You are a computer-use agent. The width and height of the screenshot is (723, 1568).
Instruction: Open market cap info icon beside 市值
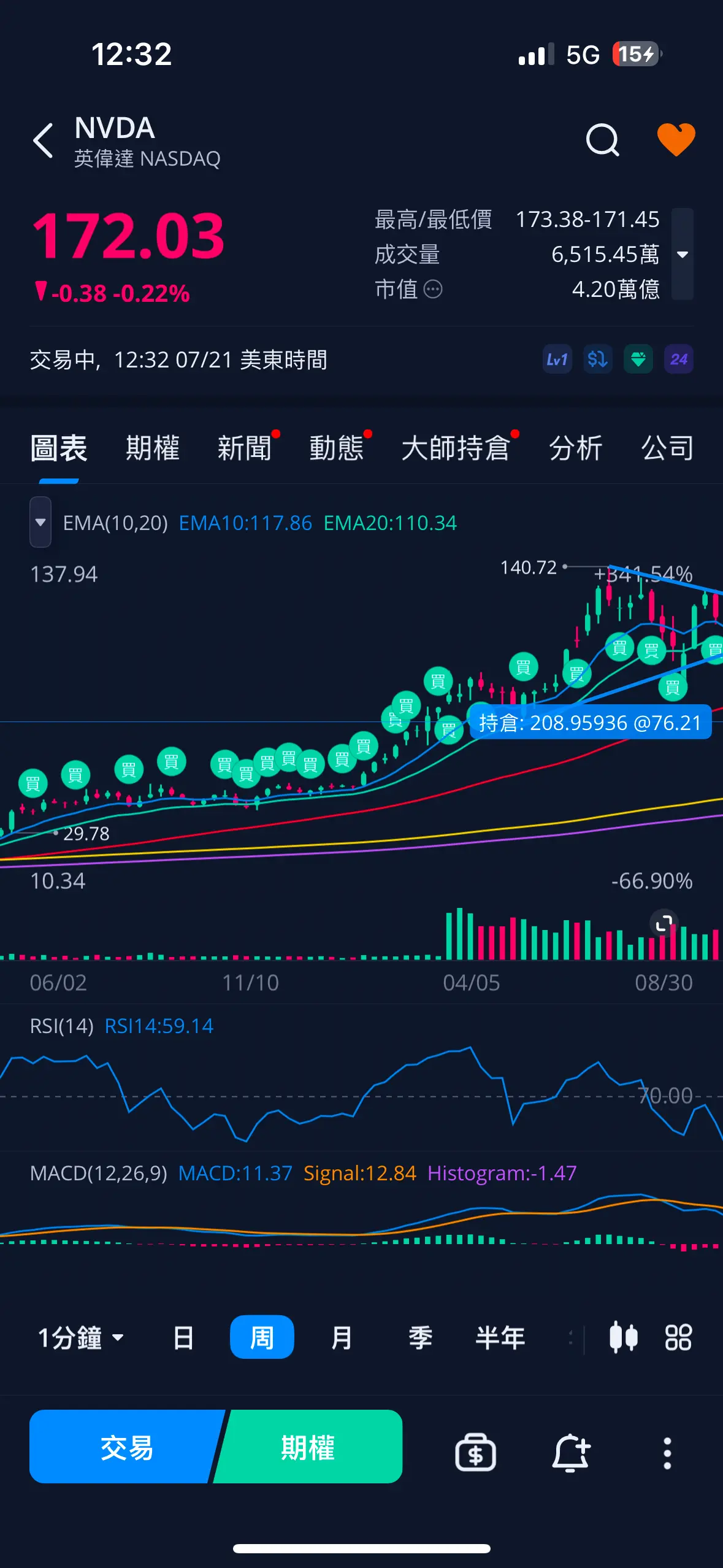pyautogui.click(x=433, y=290)
